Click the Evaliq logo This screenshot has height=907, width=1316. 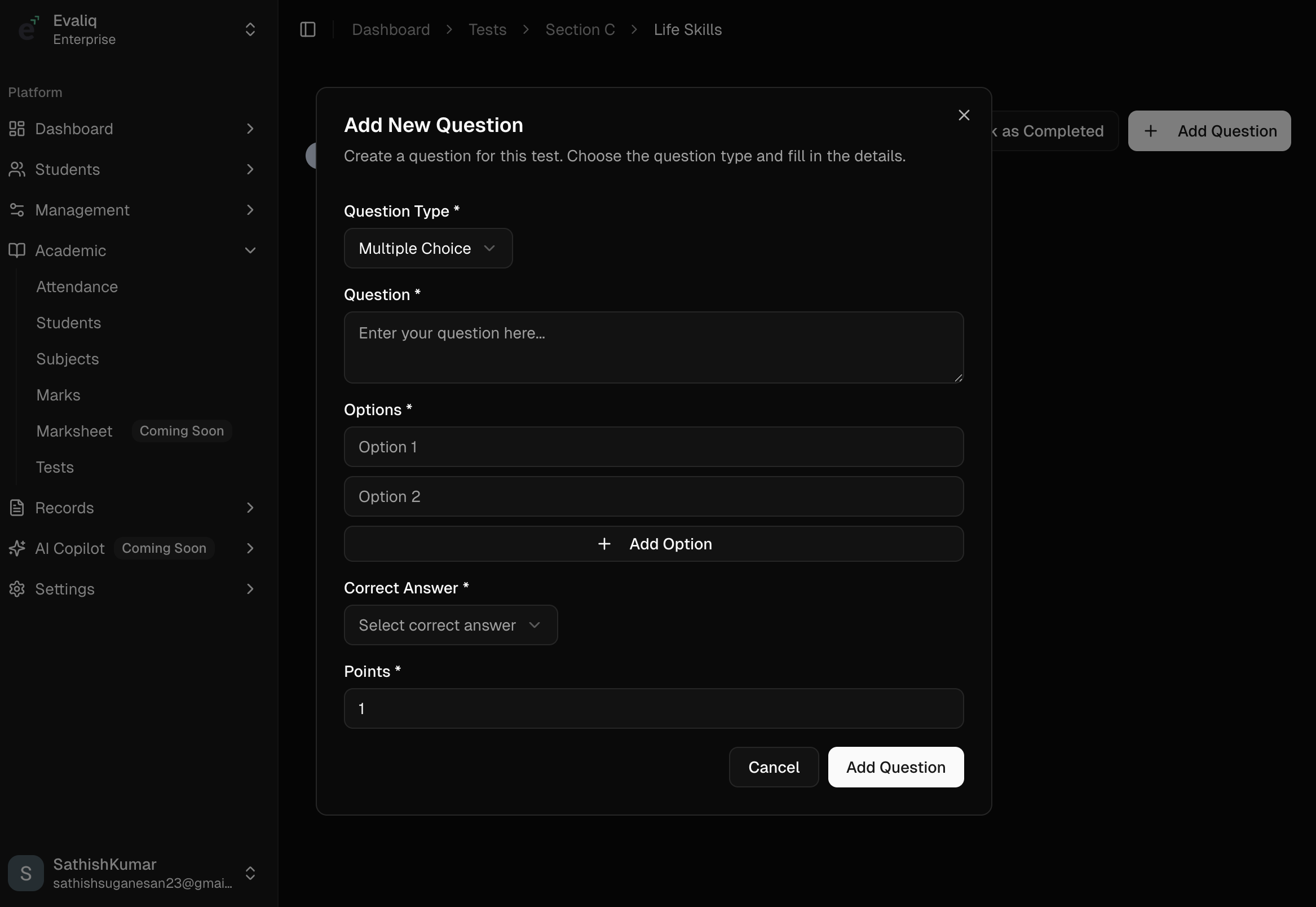(x=28, y=29)
